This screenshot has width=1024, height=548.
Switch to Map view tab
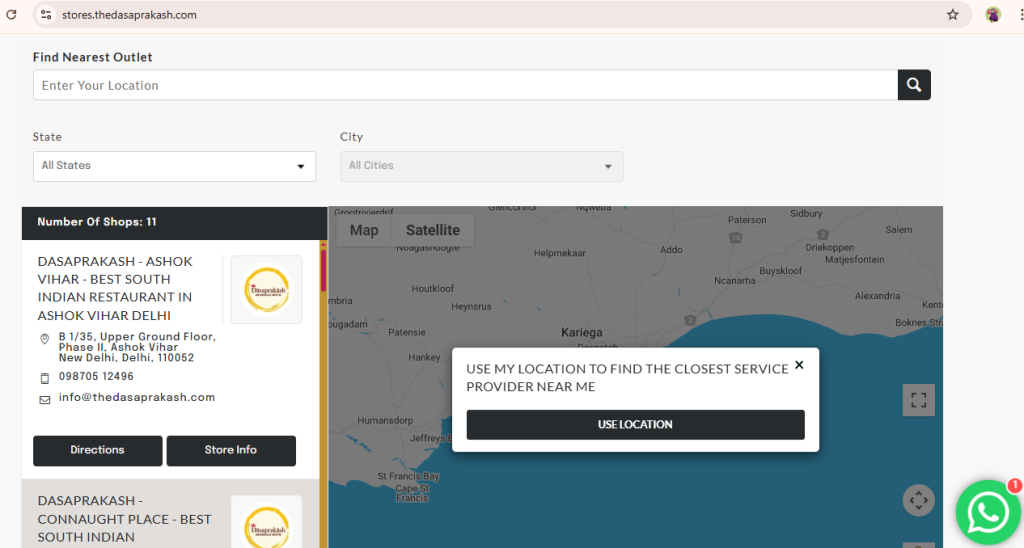[x=364, y=230]
